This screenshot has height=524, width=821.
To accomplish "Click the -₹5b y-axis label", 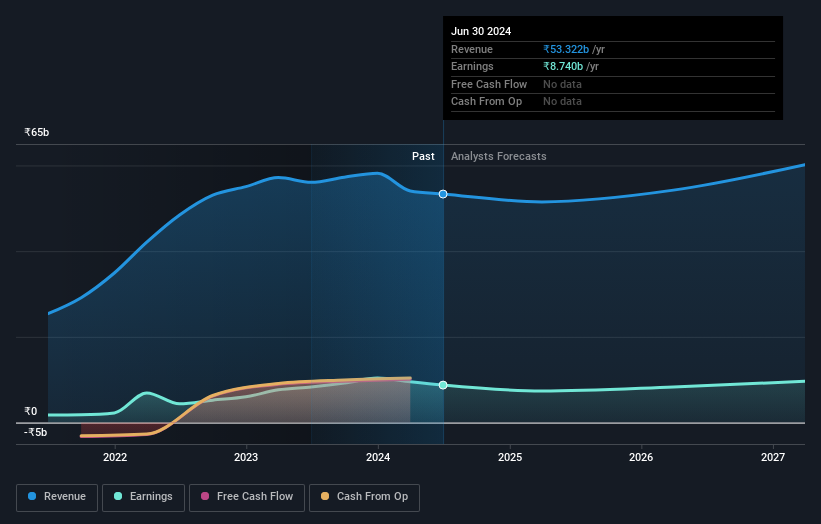I will (x=36, y=432).
